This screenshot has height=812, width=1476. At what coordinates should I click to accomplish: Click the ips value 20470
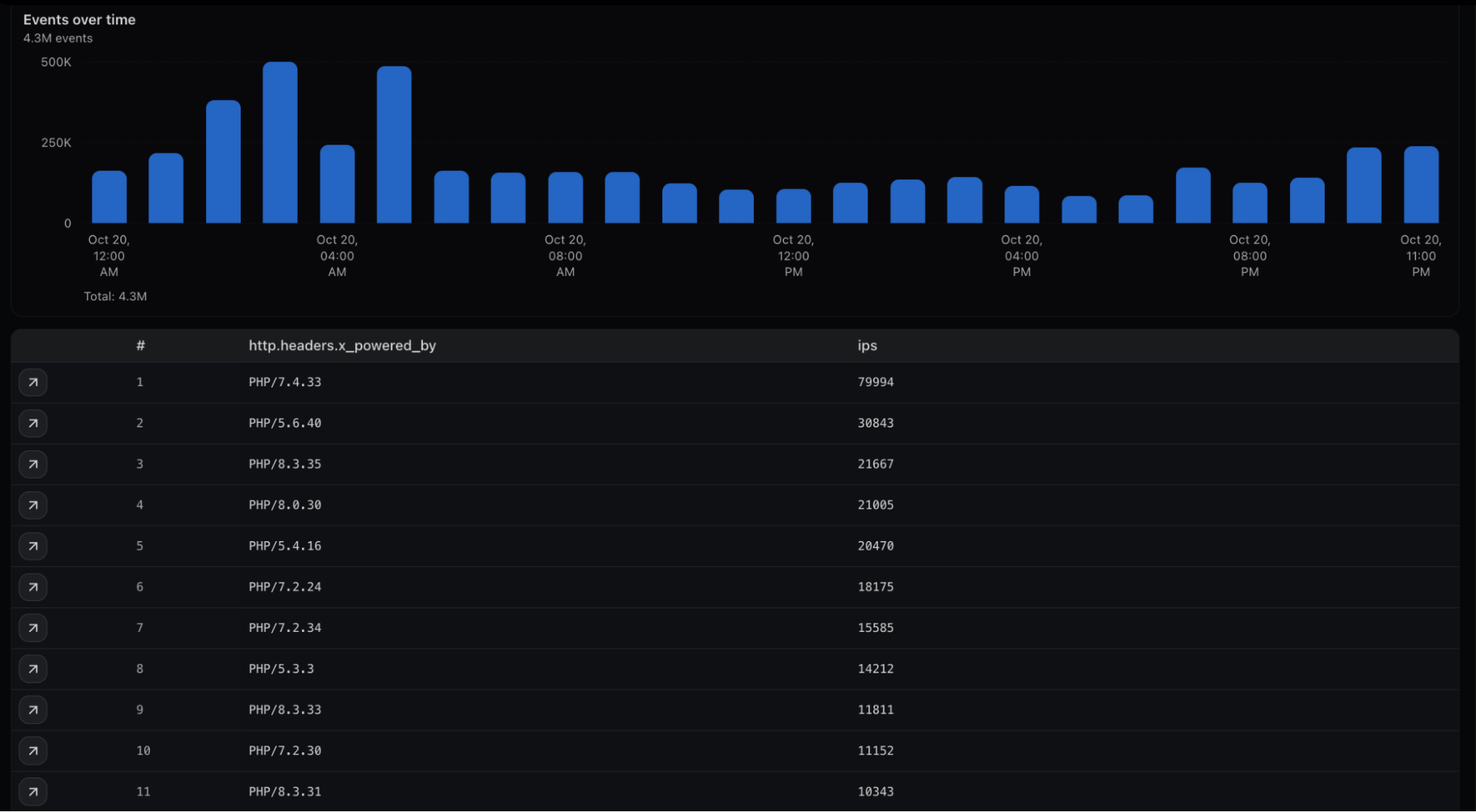tap(876, 546)
